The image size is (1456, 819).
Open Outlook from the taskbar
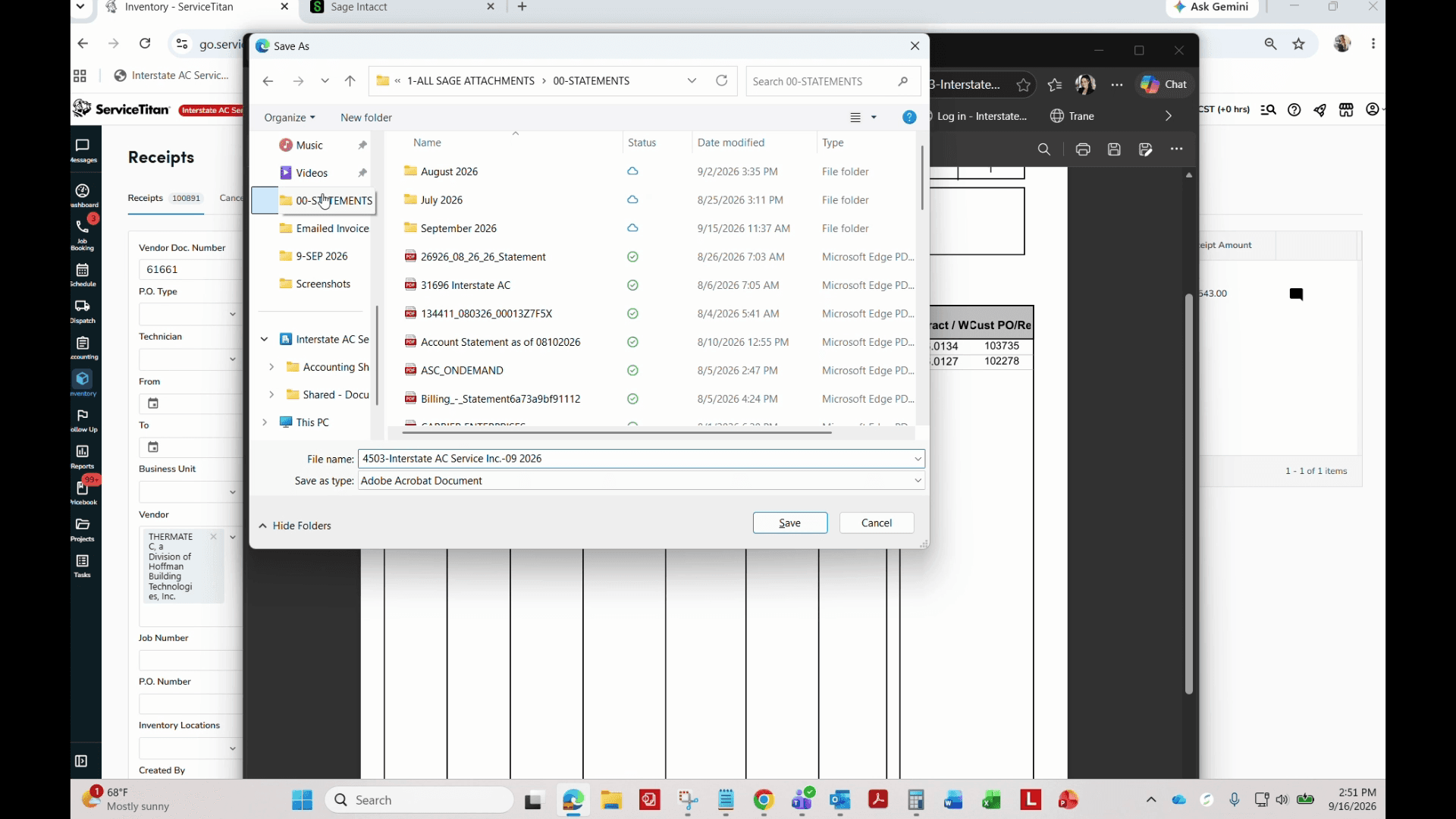click(x=839, y=800)
